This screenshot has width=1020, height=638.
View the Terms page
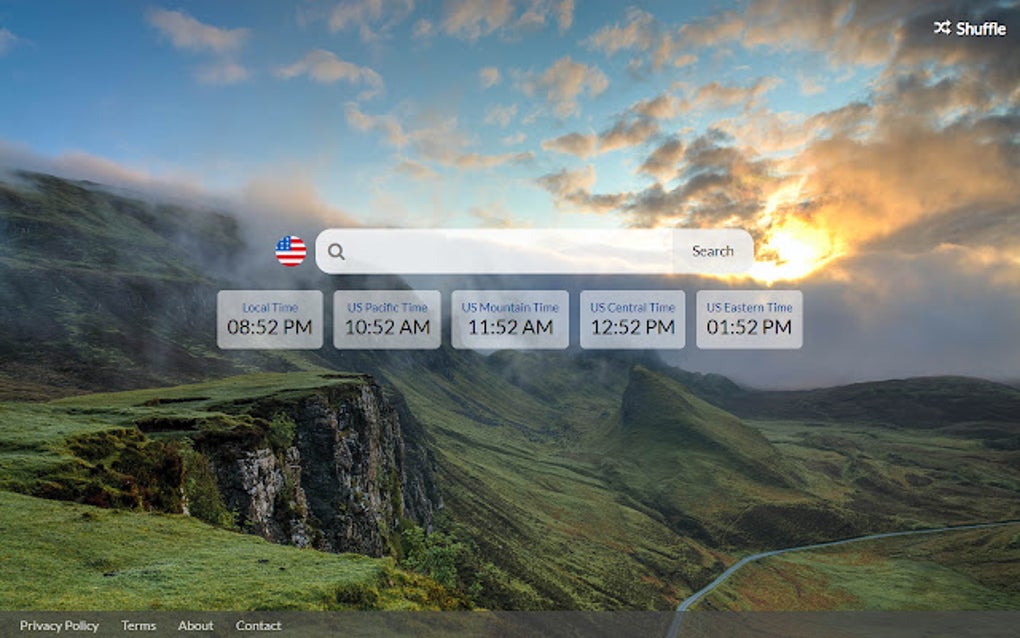(x=137, y=625)
